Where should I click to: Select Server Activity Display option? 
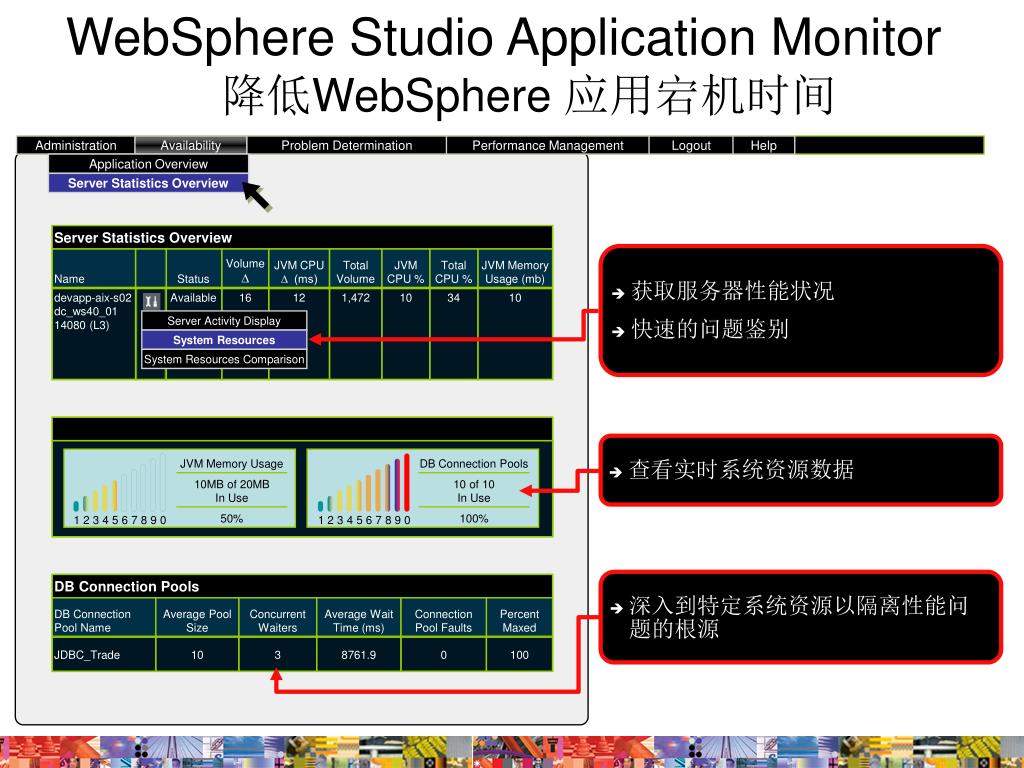click(224, 321)
